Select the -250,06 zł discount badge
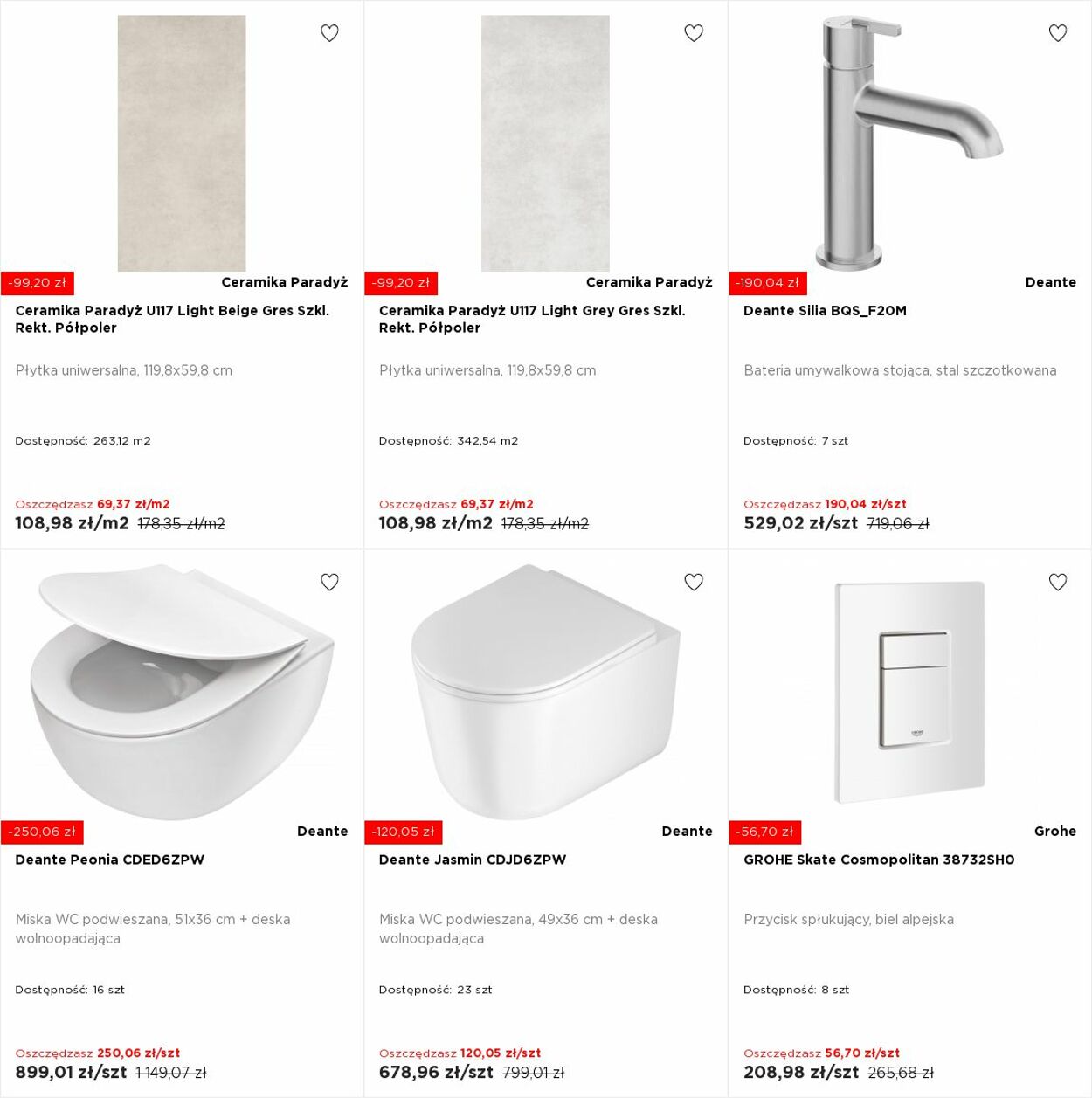The height and width of the screenshot is (1098, 1092). [x=42, y=832]
